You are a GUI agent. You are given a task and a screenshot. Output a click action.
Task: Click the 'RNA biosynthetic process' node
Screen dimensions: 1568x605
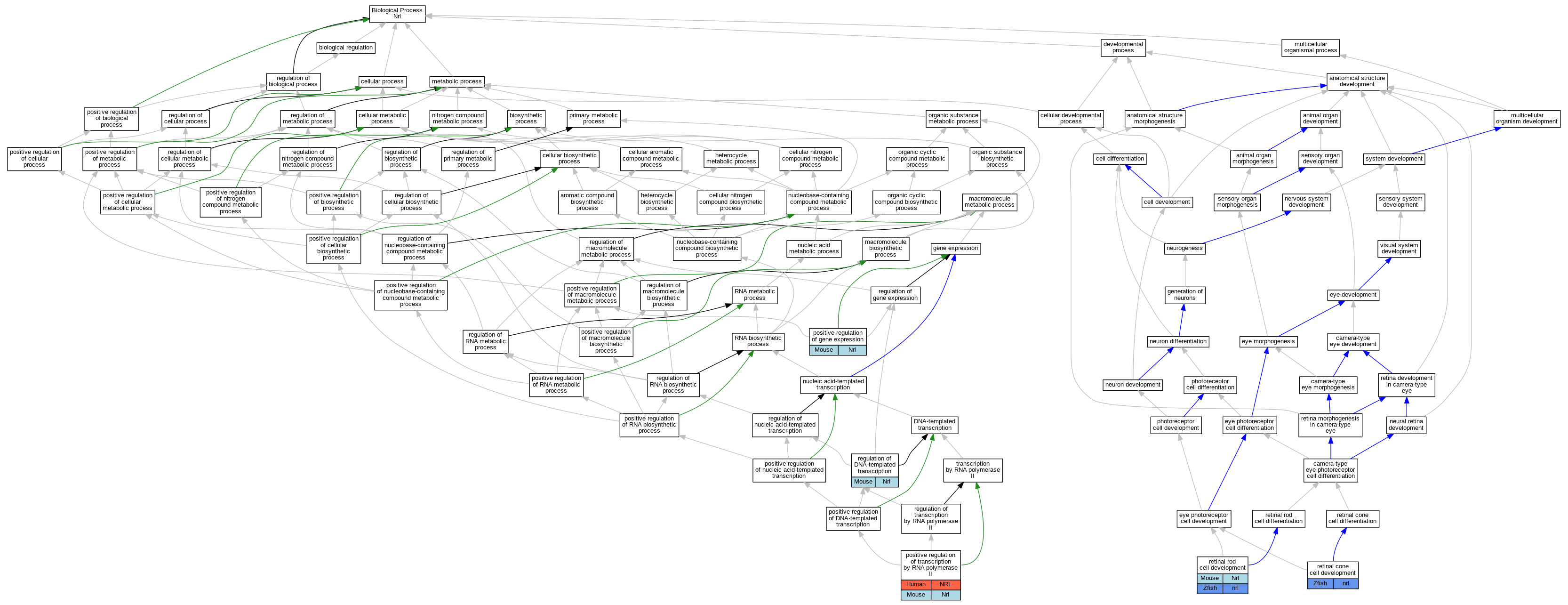click(x=757, y=341)
